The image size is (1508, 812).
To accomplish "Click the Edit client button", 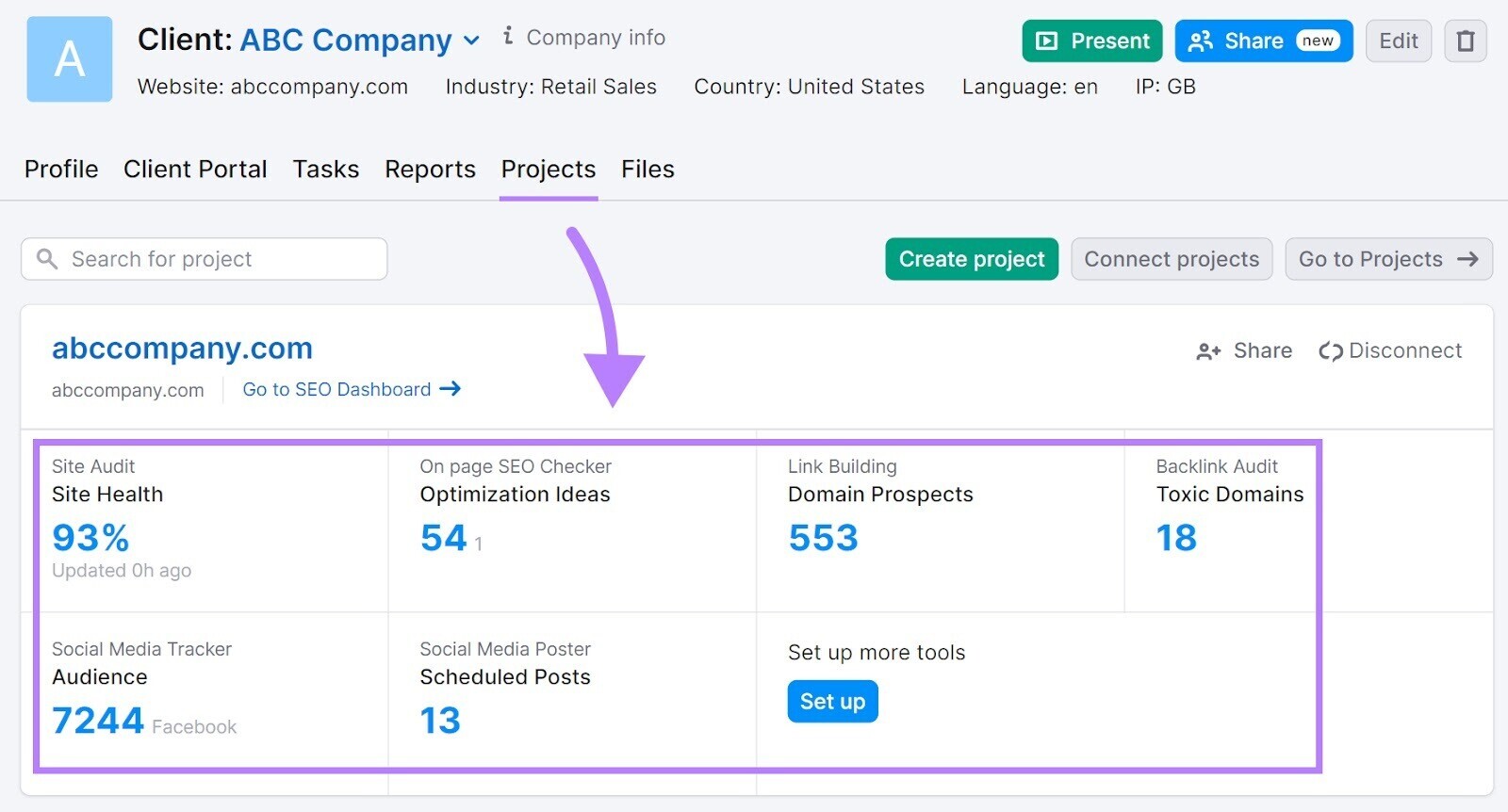I will [x=1398, y=41].
